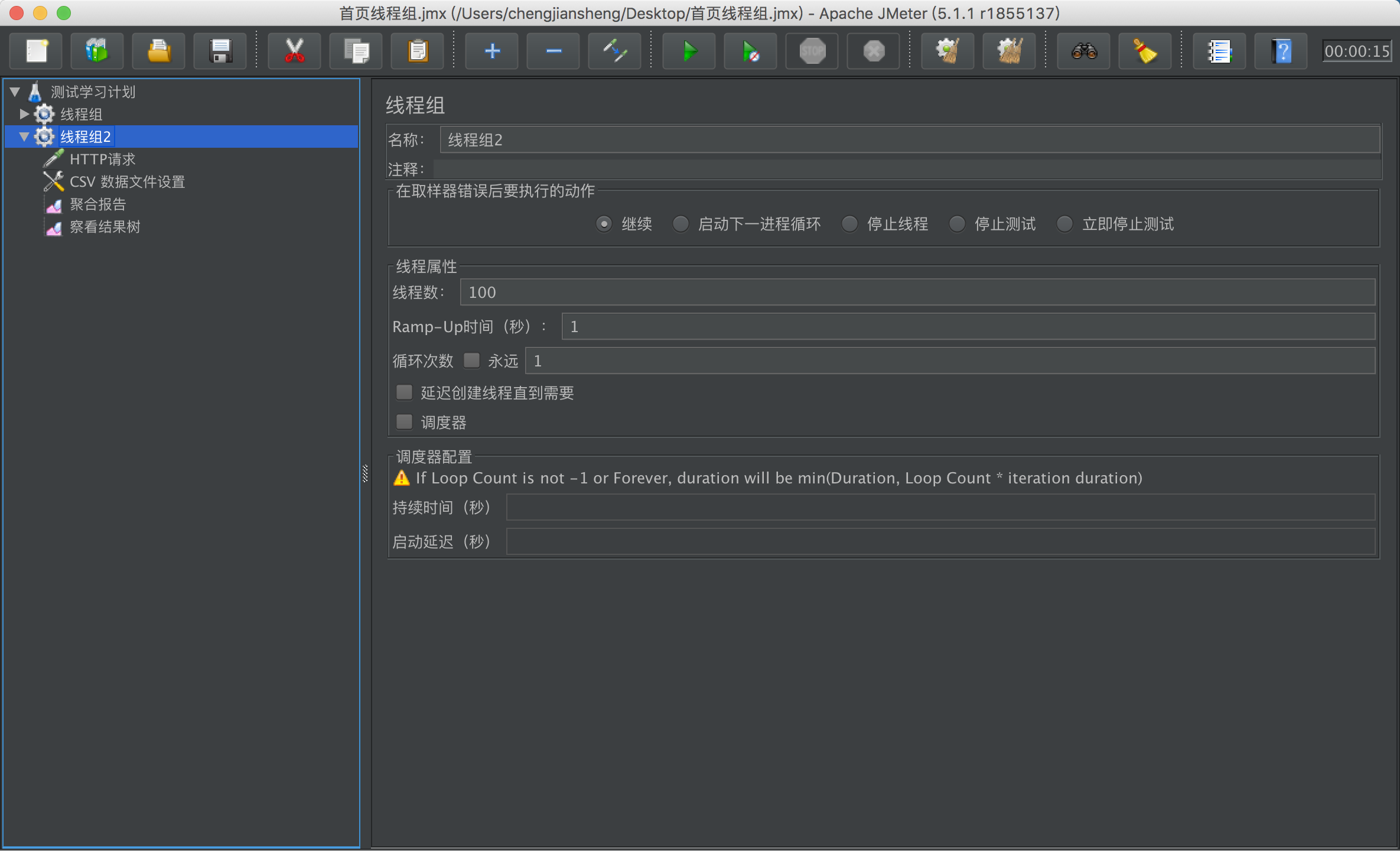Click the Function helper list icon
The width and height of the screenshot is (1400, 851).
pyautogui.click(x=1219, y=51)
